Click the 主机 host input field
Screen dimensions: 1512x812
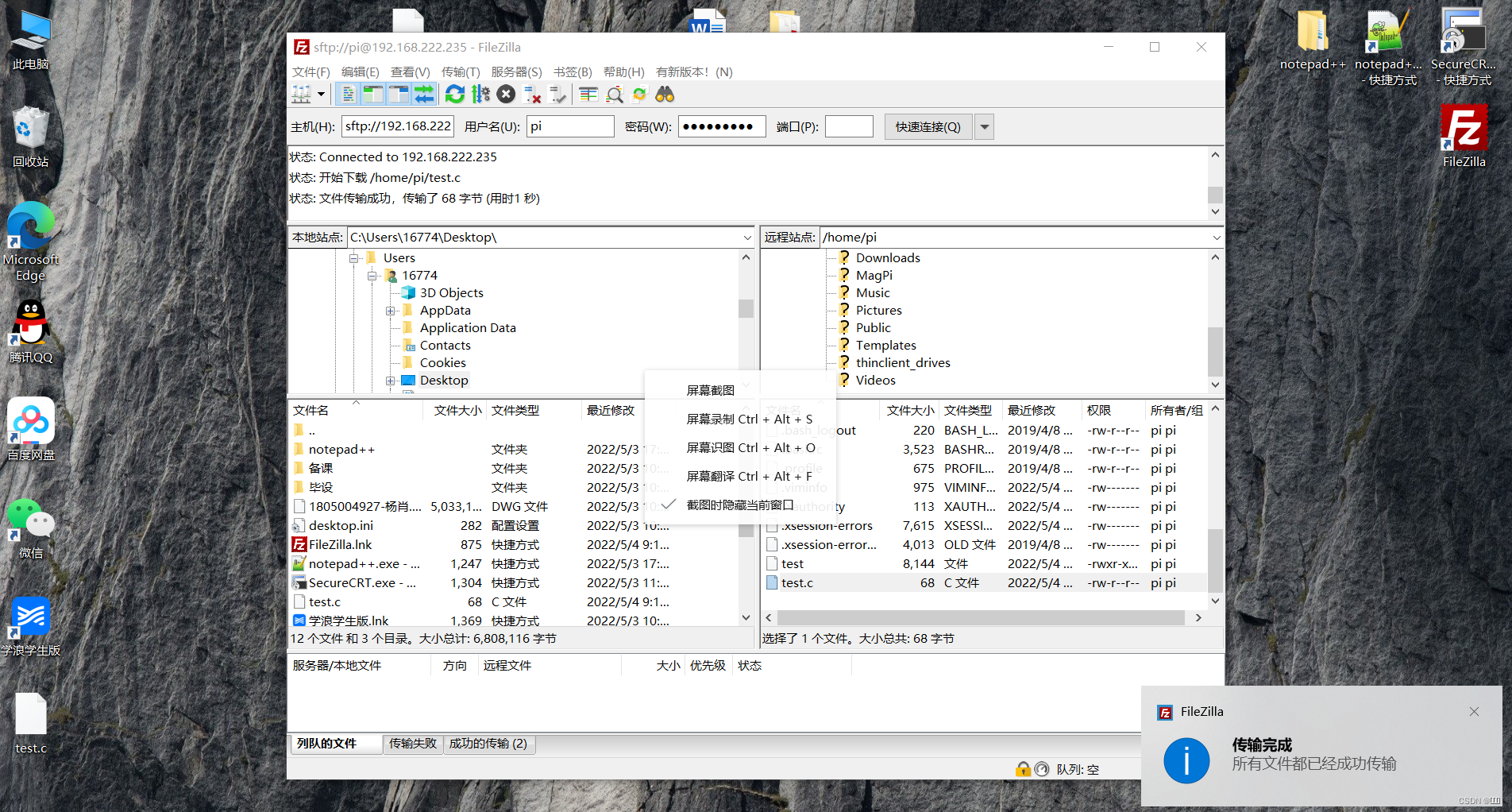[398, 126]
